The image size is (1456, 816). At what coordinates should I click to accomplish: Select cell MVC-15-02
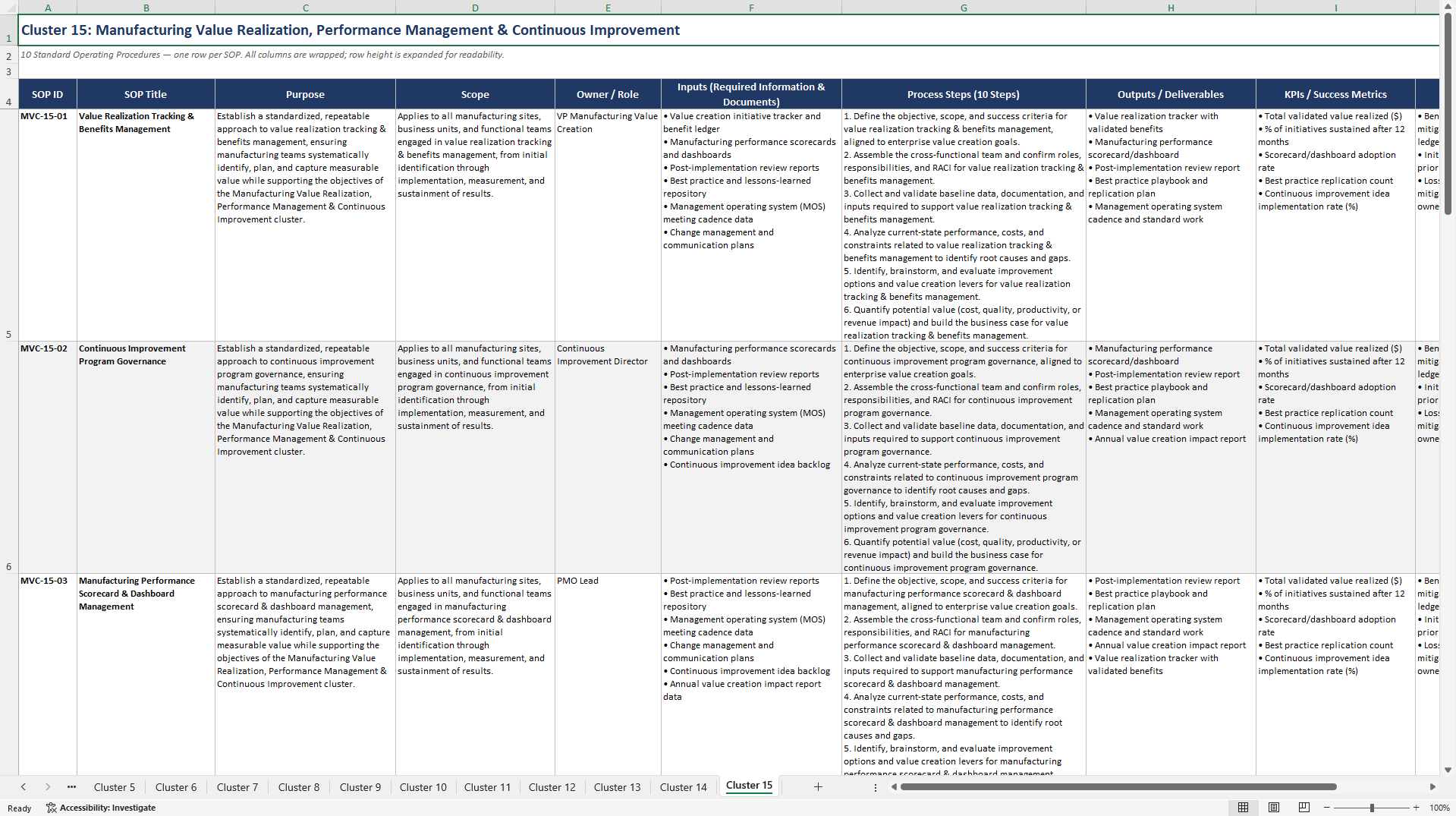[48, 458]
